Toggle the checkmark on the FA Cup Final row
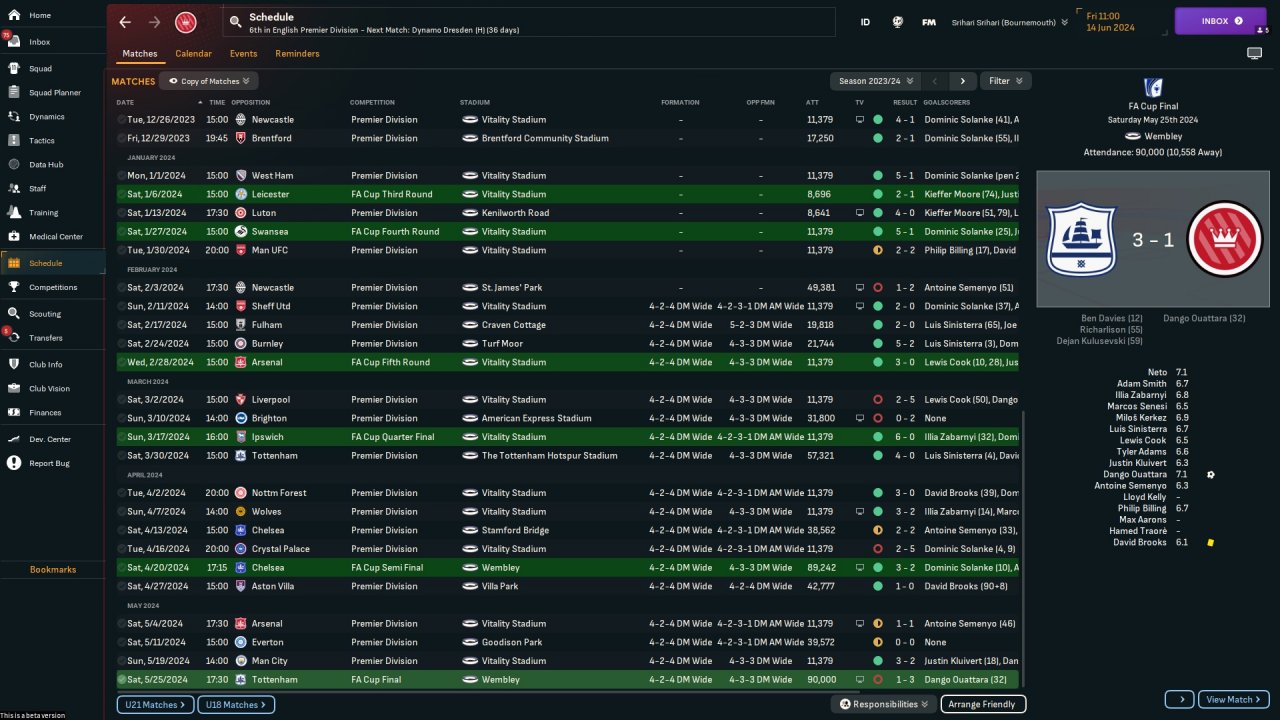This screenshot has height=720, width=1280. click(x=121, y=680)
